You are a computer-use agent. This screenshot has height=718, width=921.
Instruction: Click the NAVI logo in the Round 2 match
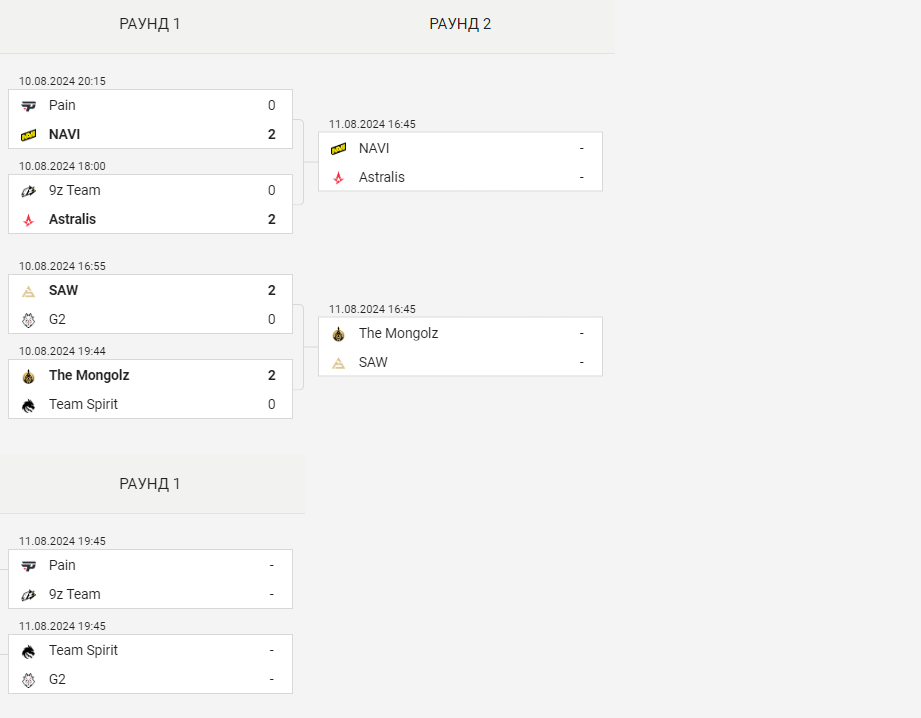(x=338, y=149)
